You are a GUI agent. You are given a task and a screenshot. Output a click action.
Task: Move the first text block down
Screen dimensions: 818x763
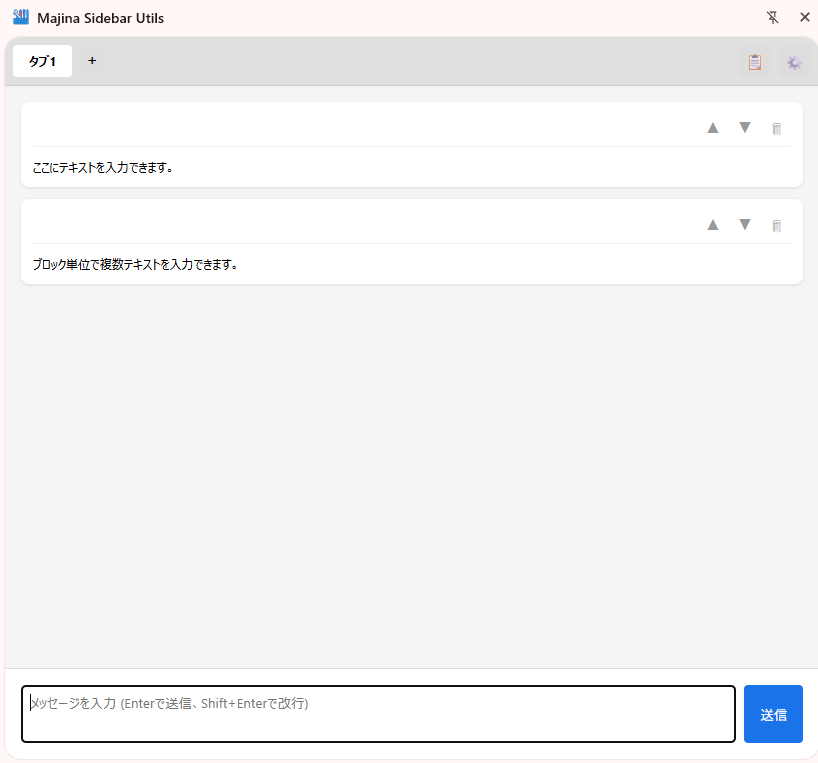click(x=744, y=128)
